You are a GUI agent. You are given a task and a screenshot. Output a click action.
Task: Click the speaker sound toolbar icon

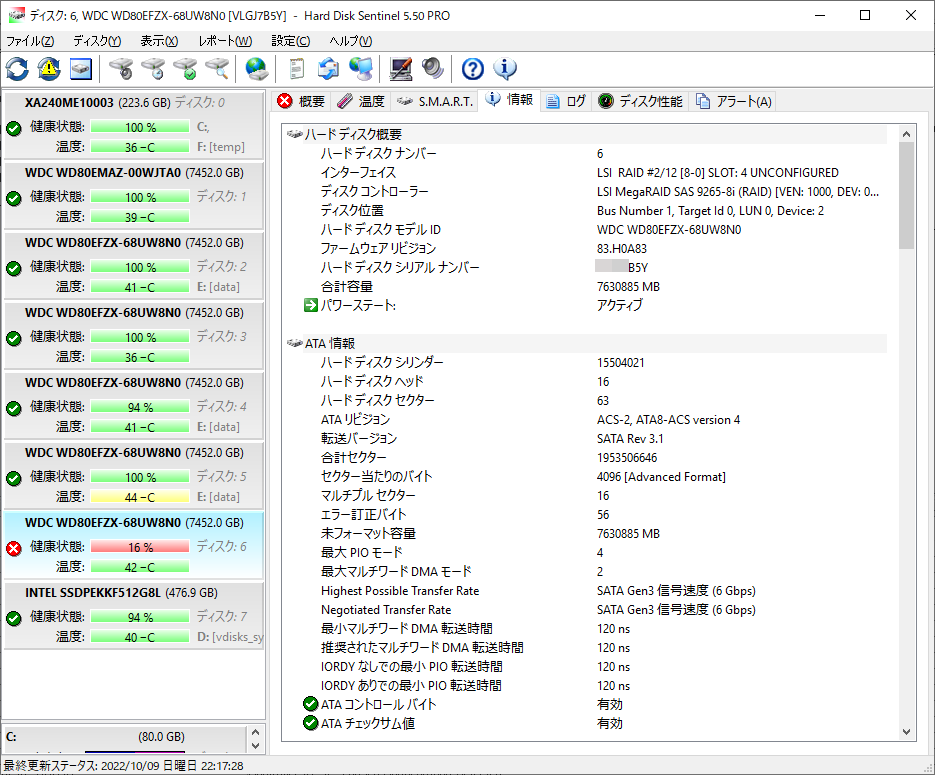433,69
